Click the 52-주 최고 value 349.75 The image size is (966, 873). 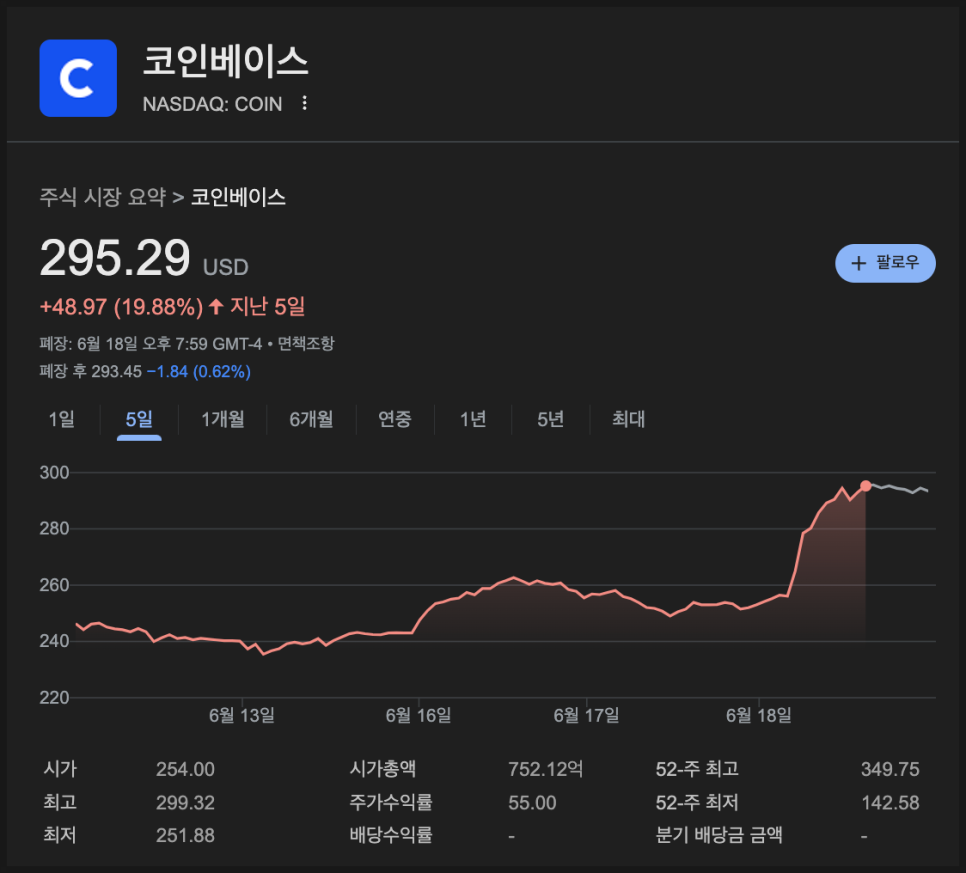890,769
